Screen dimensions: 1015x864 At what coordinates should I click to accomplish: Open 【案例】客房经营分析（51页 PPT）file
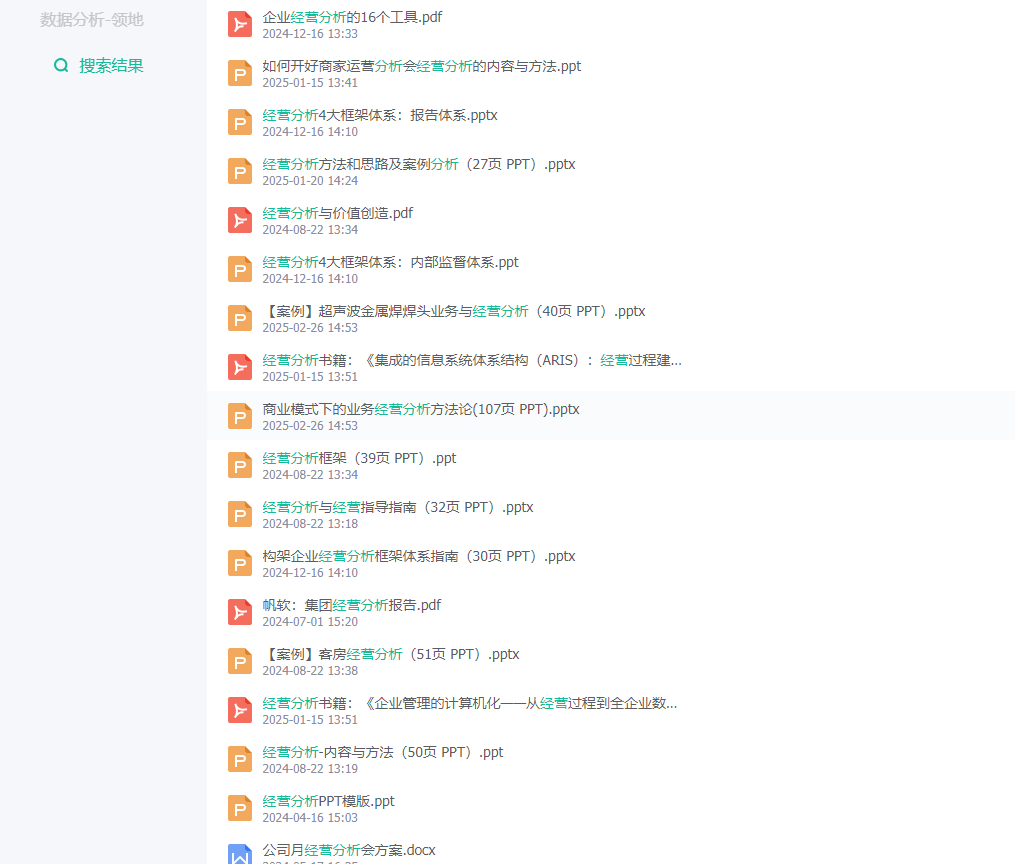click(390, 654)
